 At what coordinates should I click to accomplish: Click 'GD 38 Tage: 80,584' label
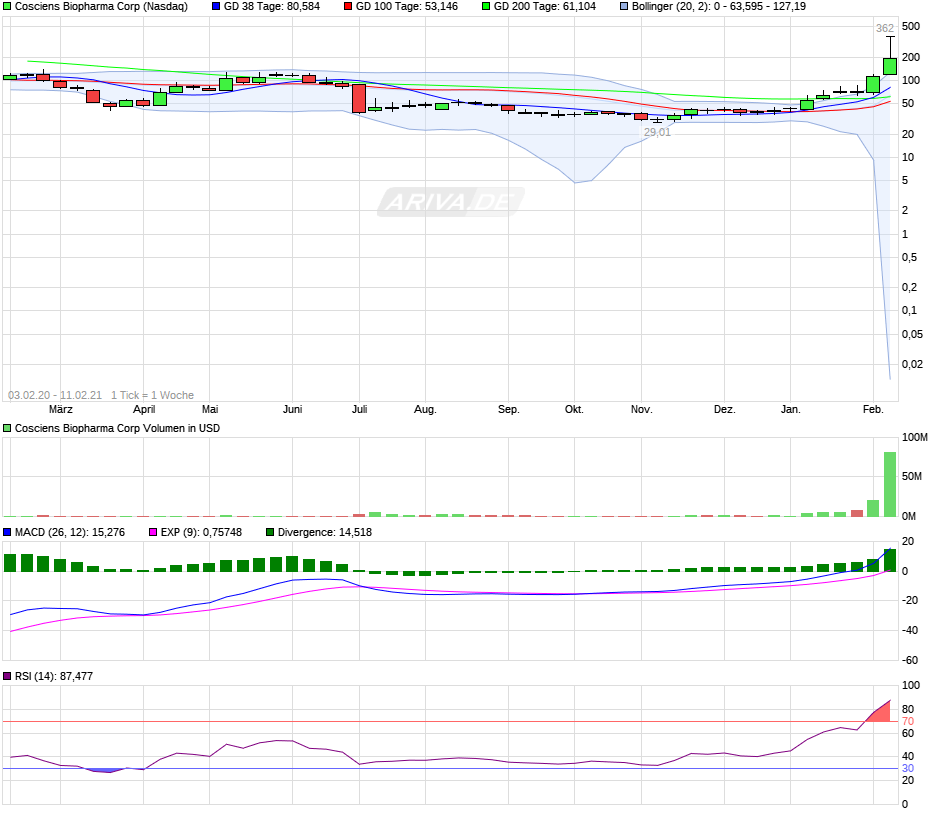[x=272, y=7]
